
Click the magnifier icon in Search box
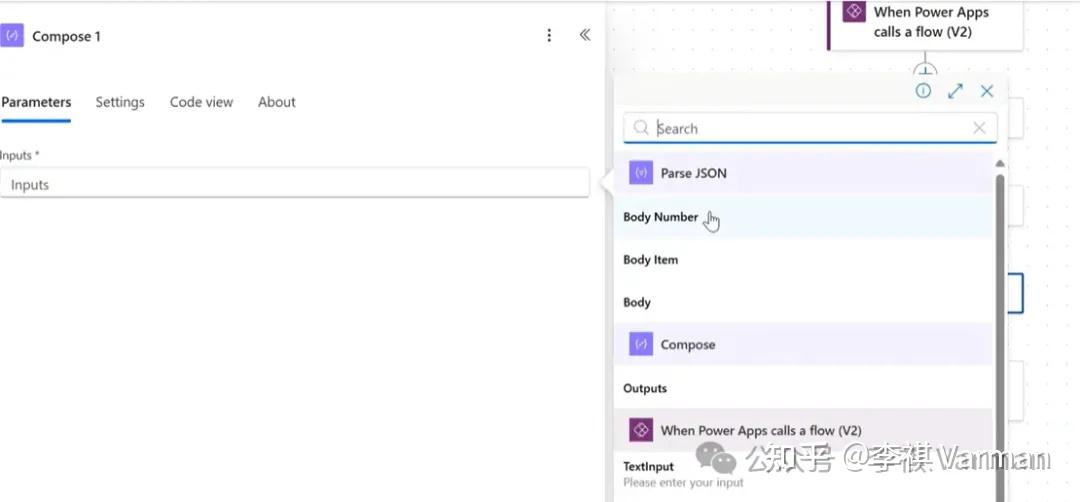[x=641, y=128]
